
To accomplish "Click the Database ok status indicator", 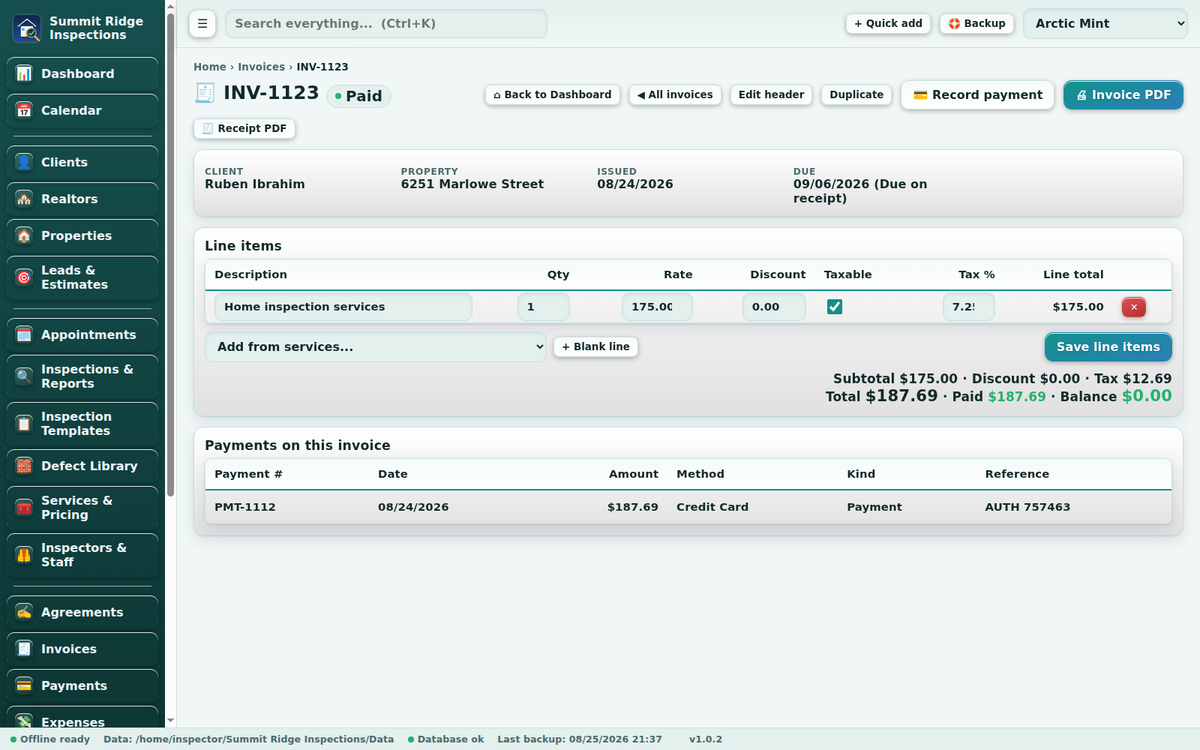I will 446,739.
